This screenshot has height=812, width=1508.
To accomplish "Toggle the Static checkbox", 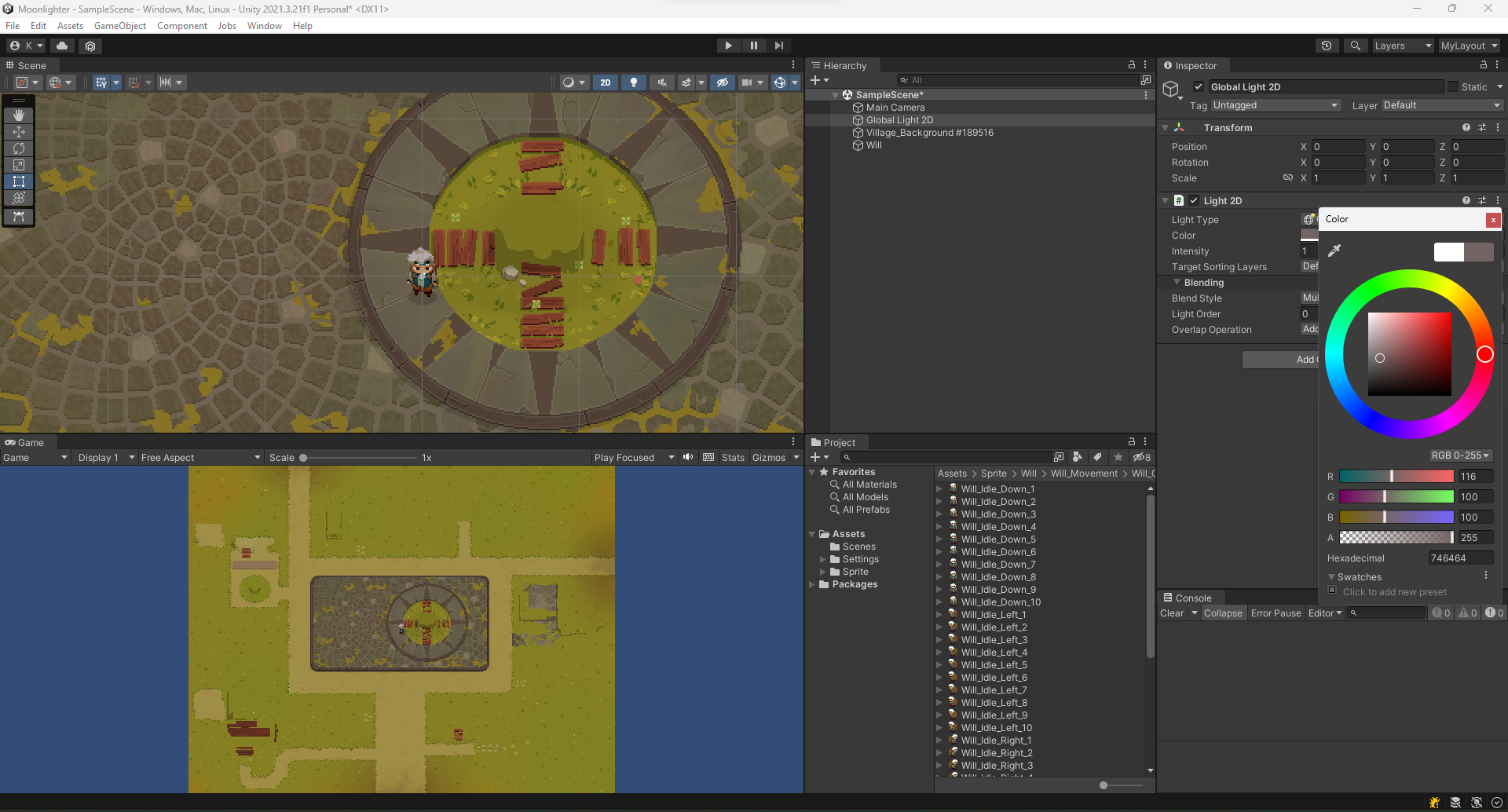I will [x=1453, y=86].
